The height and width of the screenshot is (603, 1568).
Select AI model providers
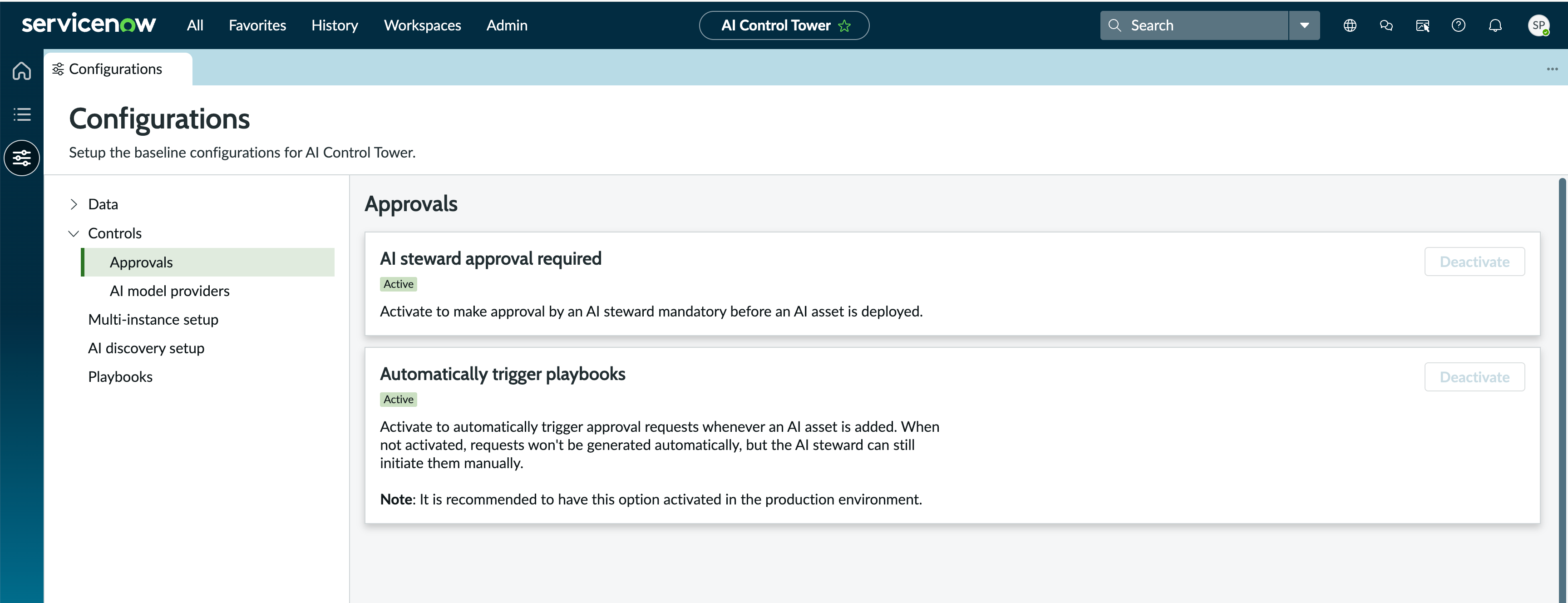[169, 291]
